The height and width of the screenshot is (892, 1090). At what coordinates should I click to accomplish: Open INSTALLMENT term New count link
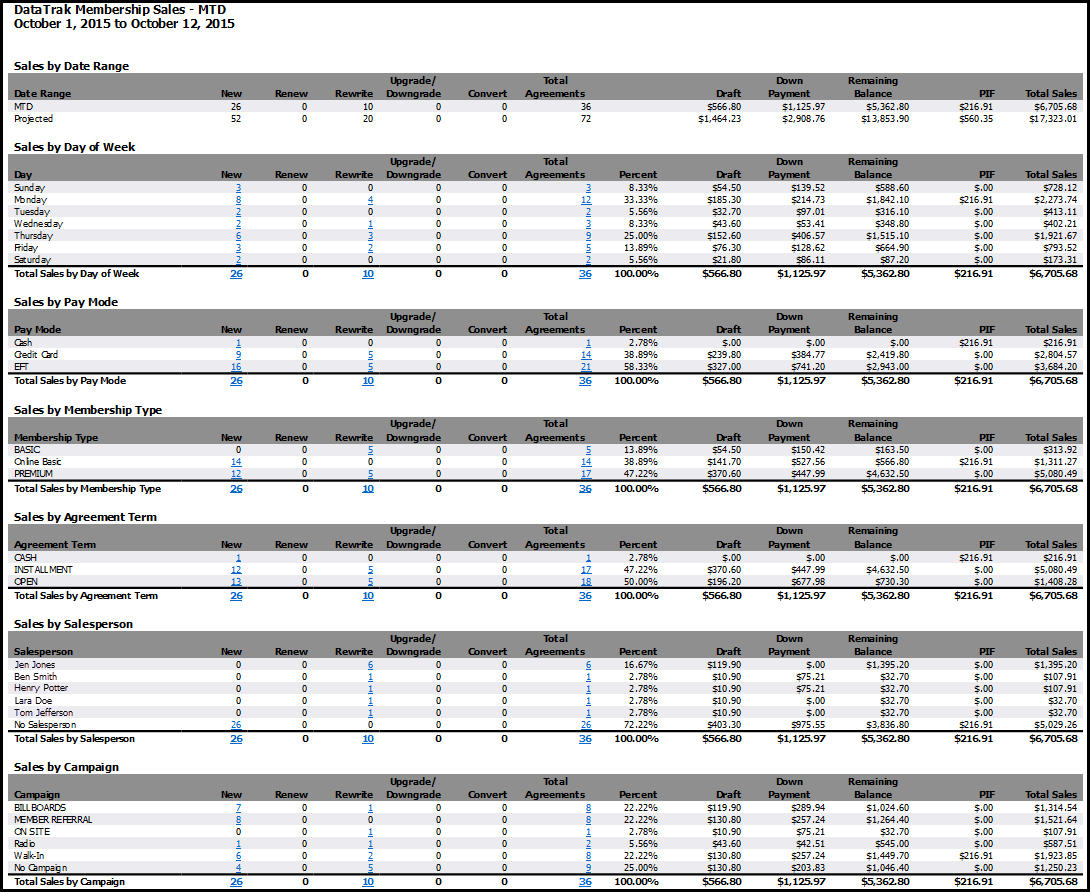coord(236,570)
